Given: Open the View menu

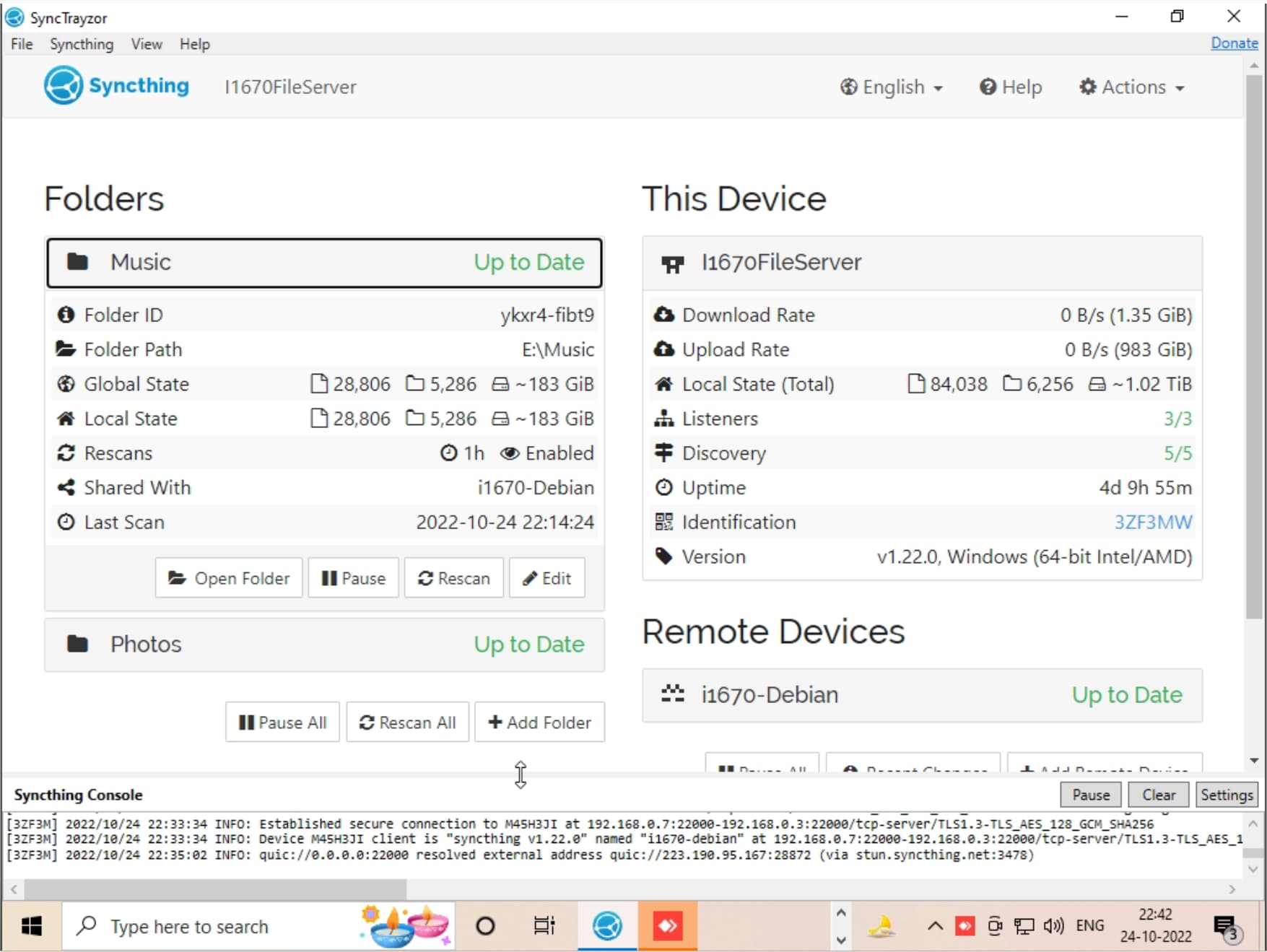Looking at the screenshot, I should coord(147,44).
